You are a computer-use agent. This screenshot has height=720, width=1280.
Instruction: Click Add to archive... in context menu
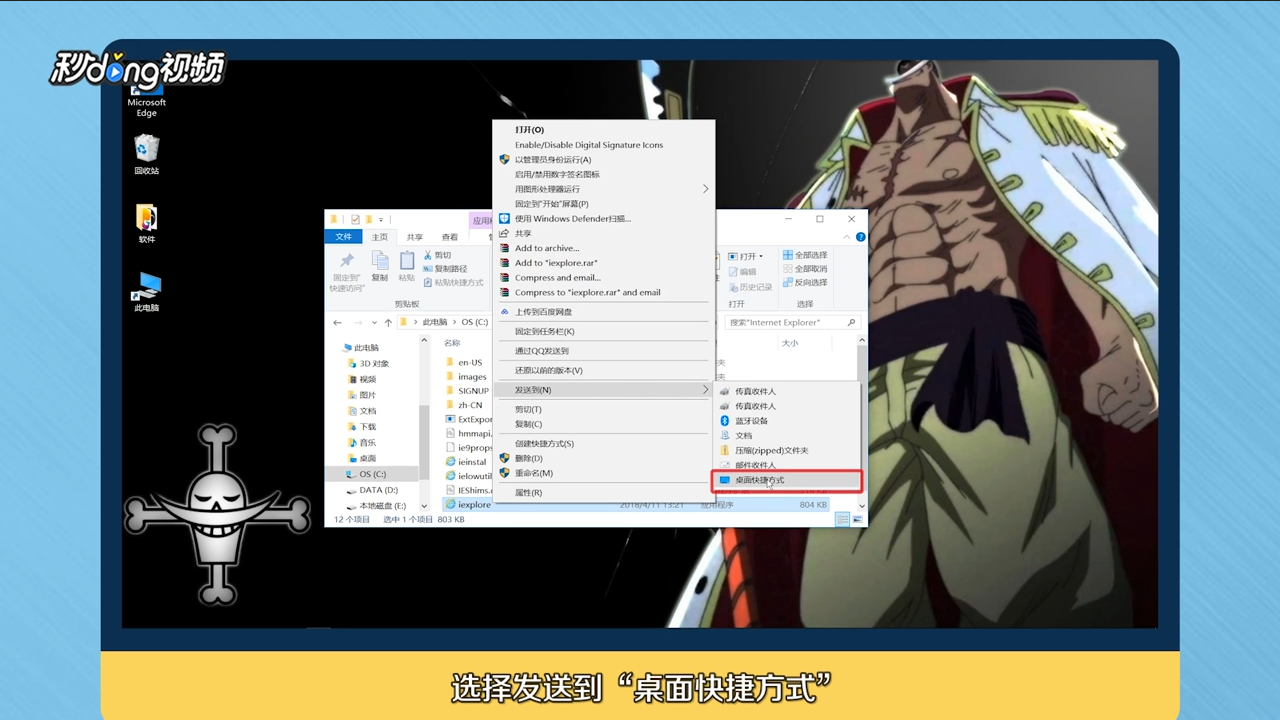click(x=603, y=248)
